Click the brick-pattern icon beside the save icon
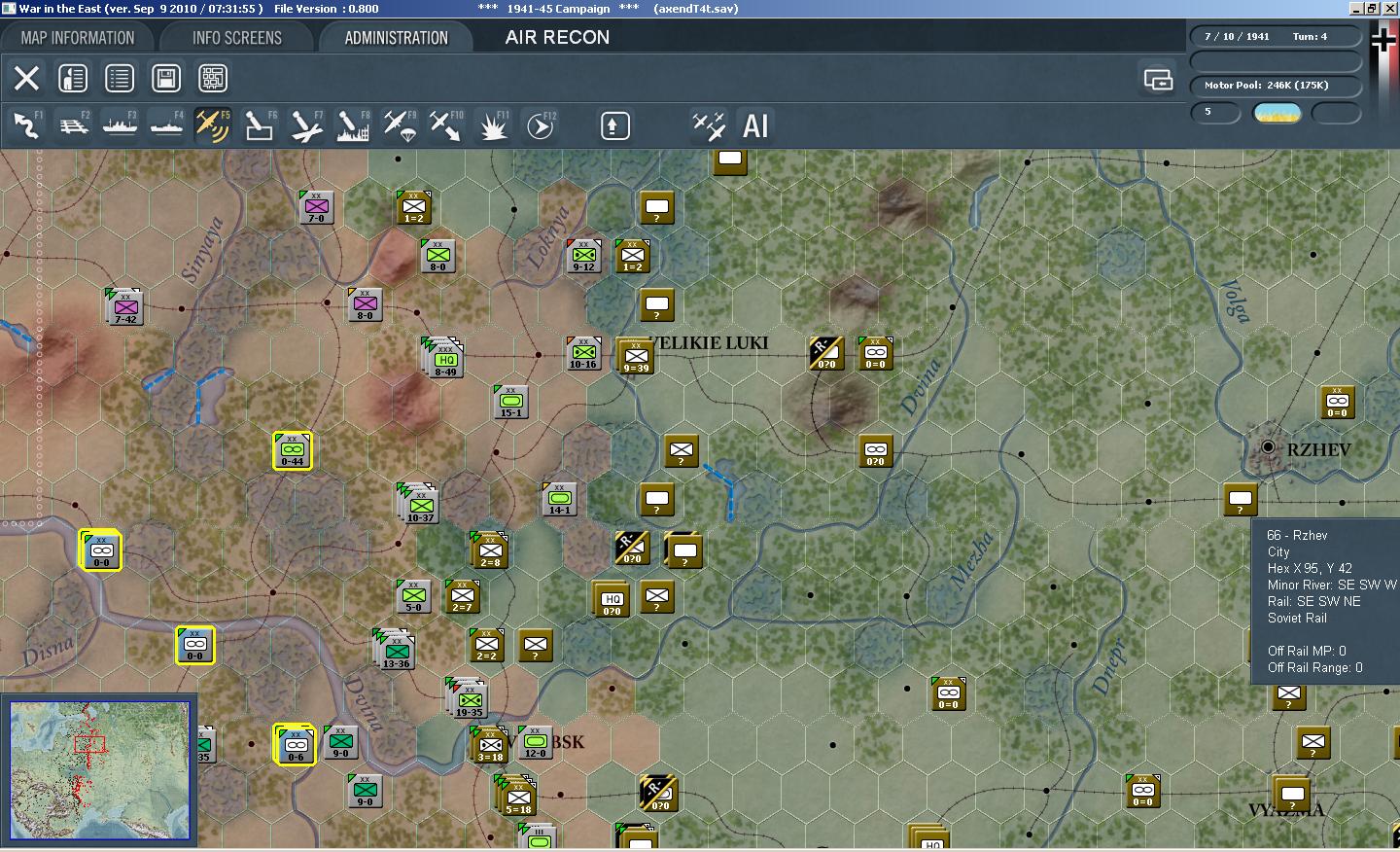 click(x=213, y=78)
